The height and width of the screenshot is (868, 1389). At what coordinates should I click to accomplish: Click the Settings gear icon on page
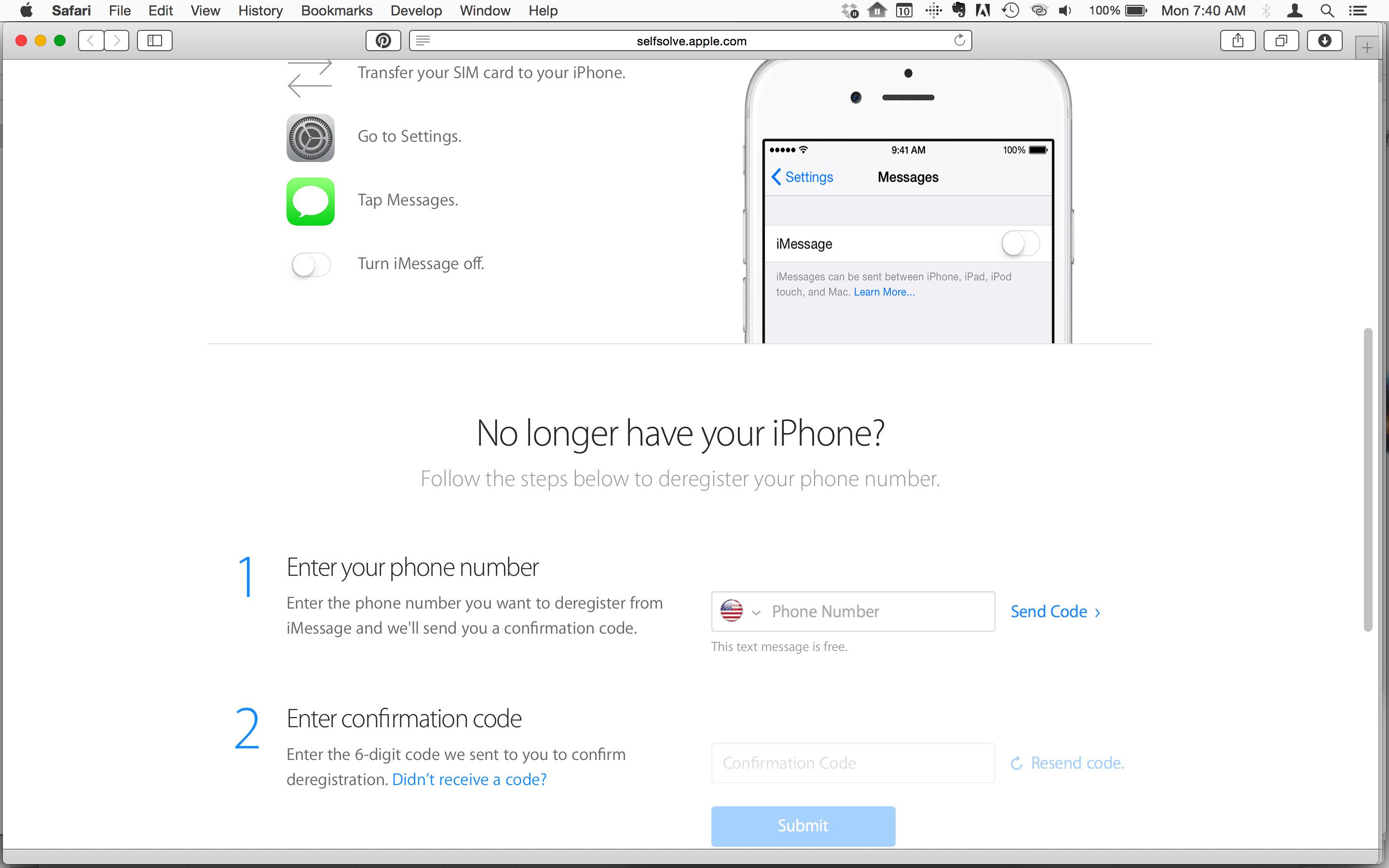click(311, 137)
